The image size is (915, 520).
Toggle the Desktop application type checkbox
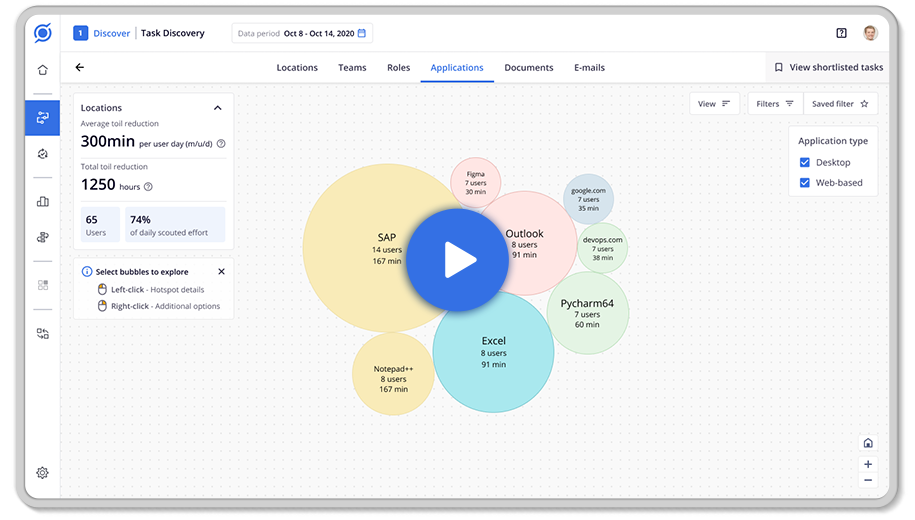coord(805,162)
